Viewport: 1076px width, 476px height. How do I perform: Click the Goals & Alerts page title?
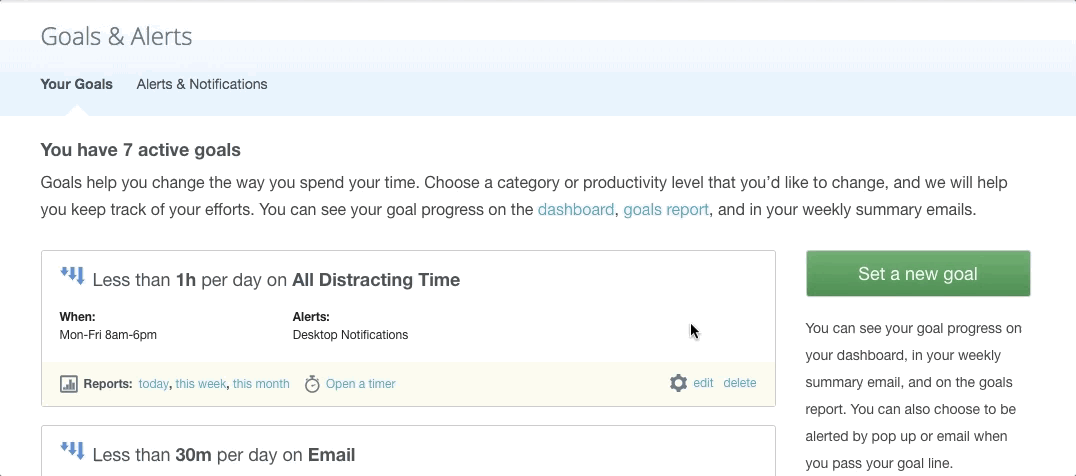[x=116, y=36]
